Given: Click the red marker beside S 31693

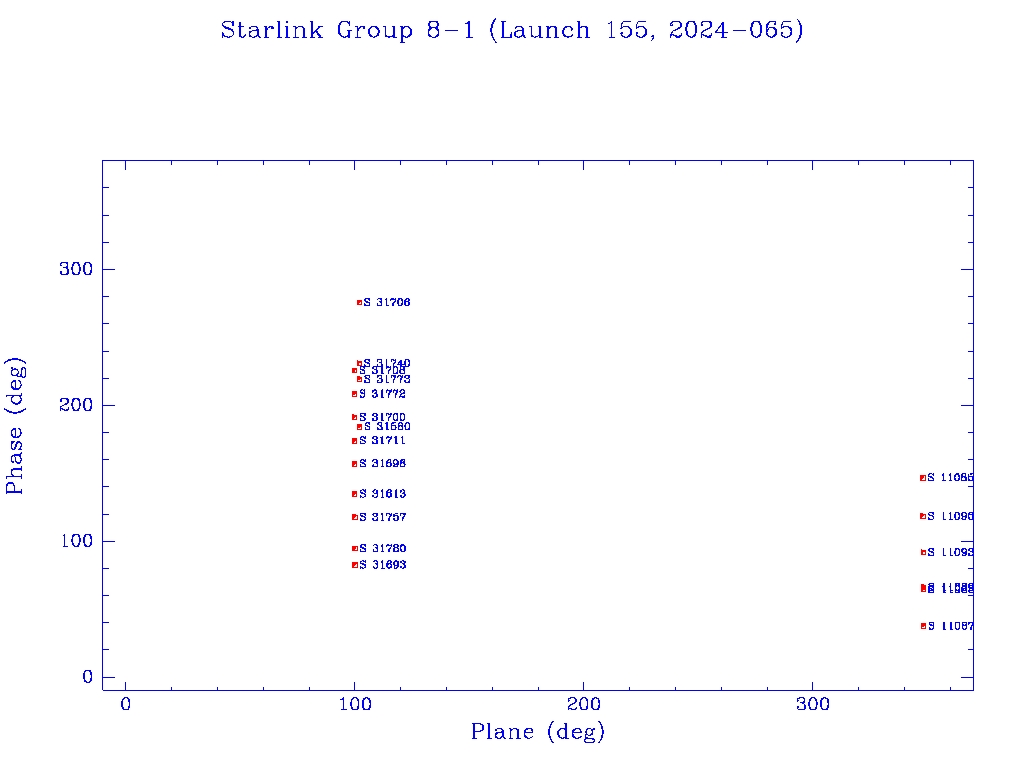Looking at the screenshot, I should [355, 565].
